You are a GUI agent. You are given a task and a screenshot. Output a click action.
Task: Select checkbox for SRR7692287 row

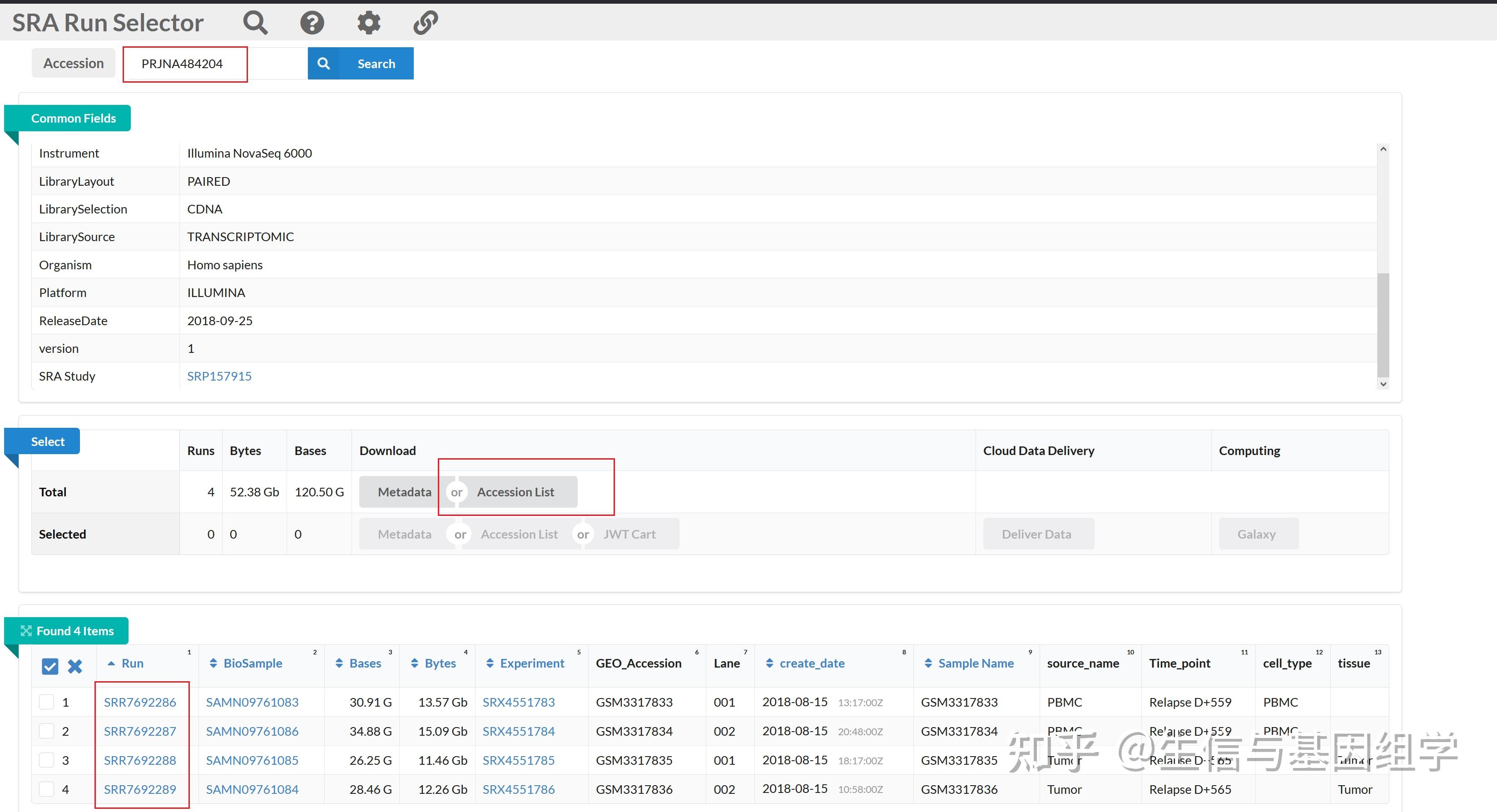46,731
